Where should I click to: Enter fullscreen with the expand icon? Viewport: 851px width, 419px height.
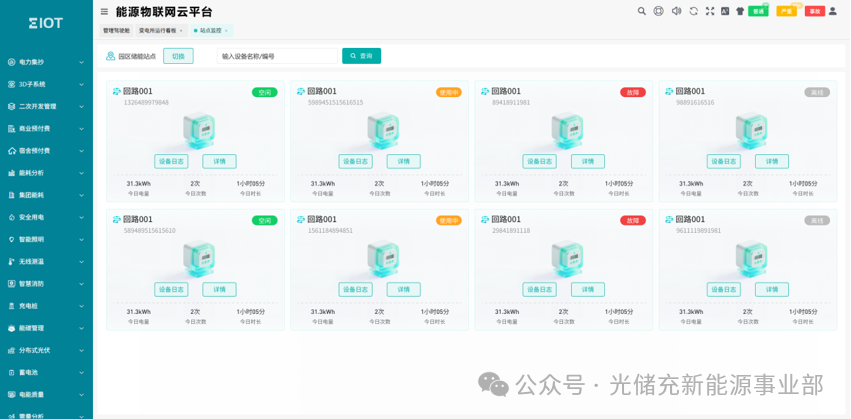click(x=710, y=11)
